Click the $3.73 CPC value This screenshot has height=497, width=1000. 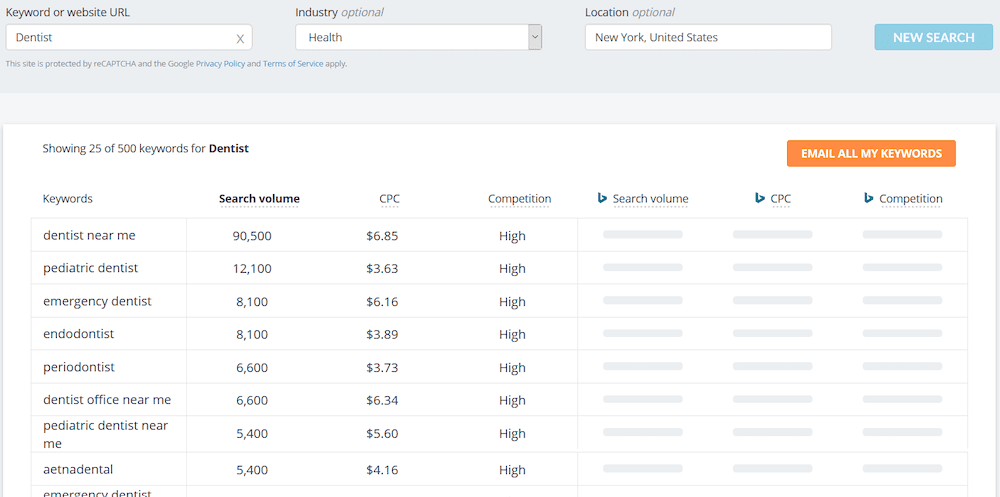382,368
